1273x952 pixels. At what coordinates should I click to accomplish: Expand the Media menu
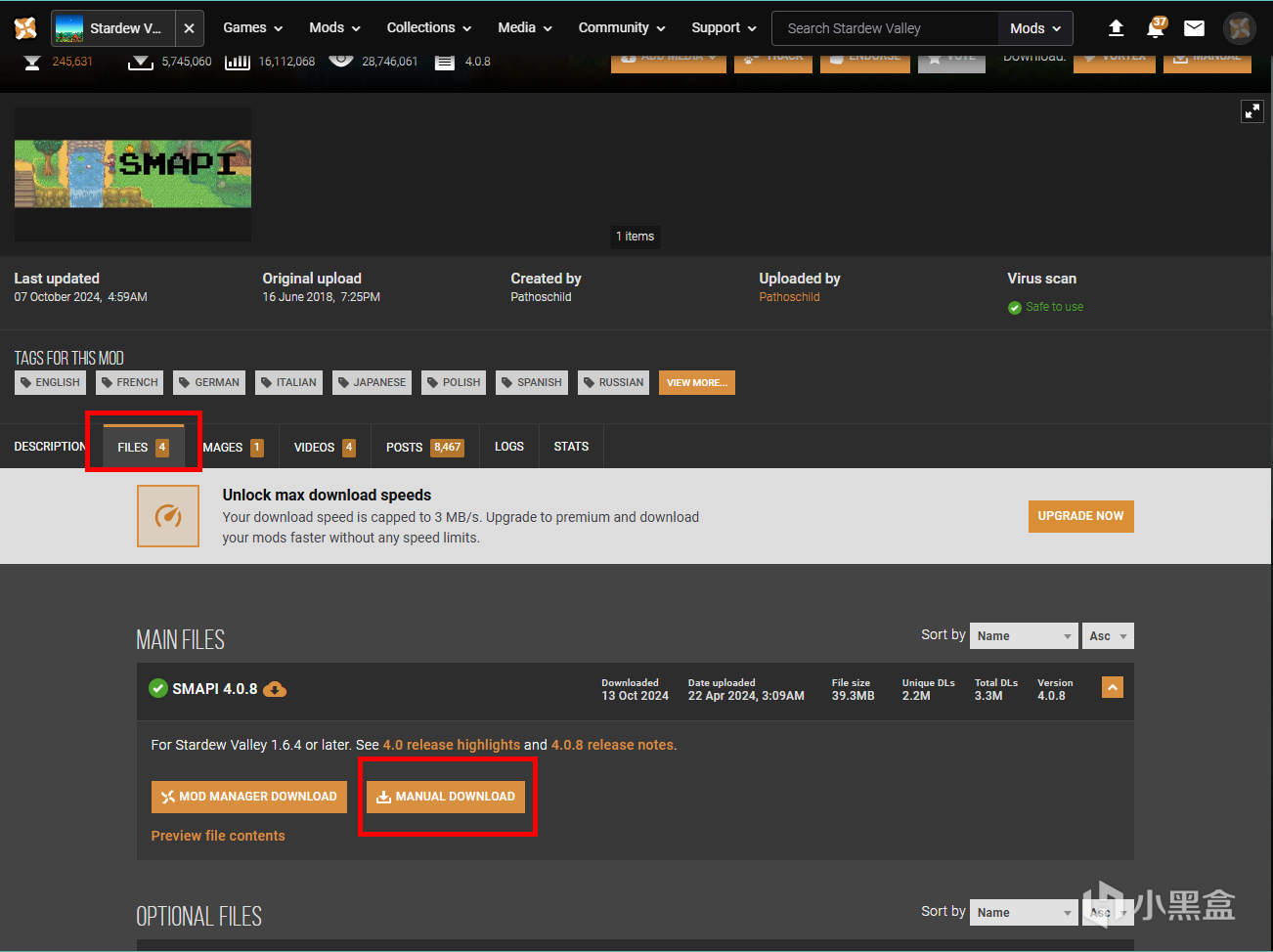[x=525, y=28]
